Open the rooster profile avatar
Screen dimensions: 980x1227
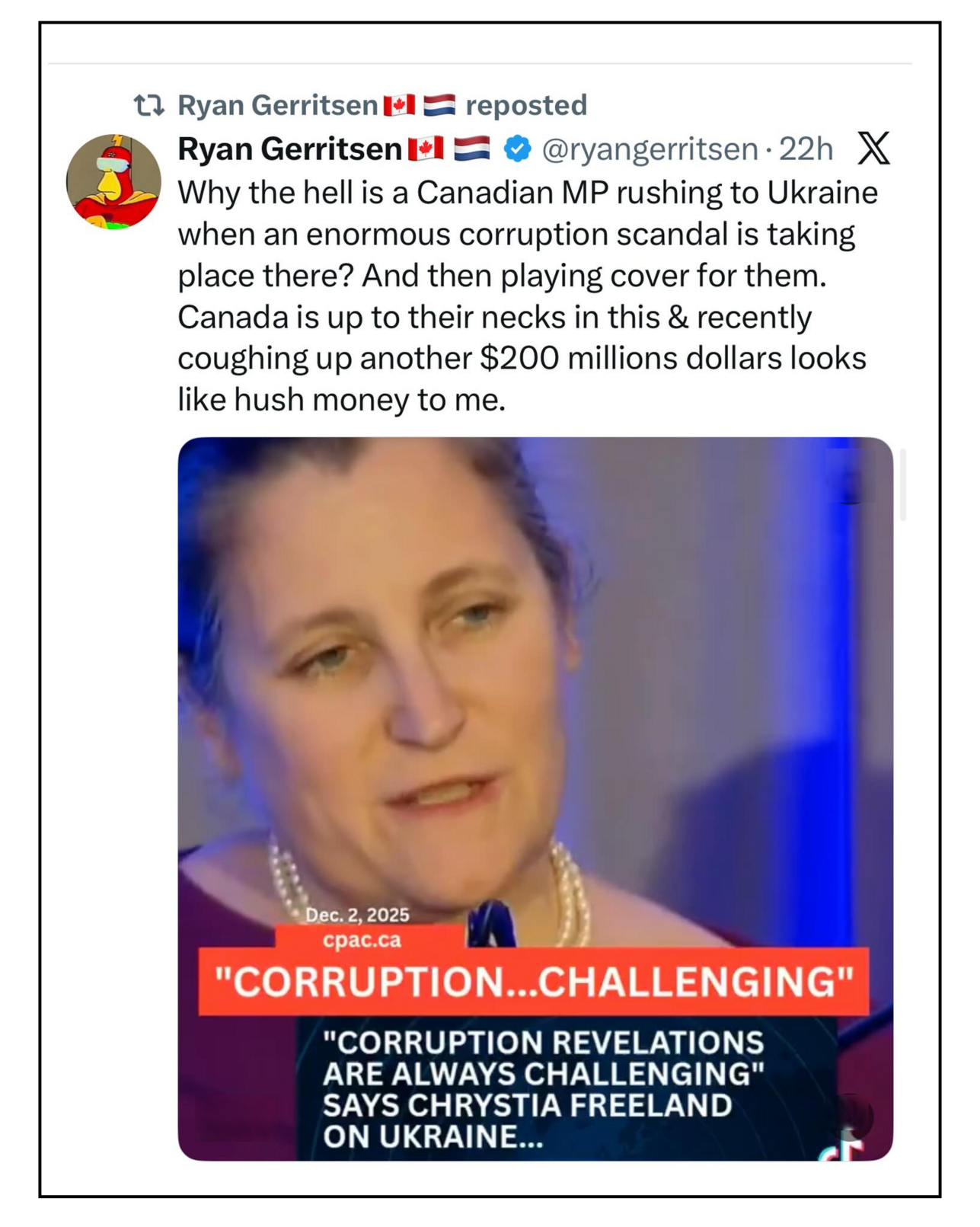[113, 181]
